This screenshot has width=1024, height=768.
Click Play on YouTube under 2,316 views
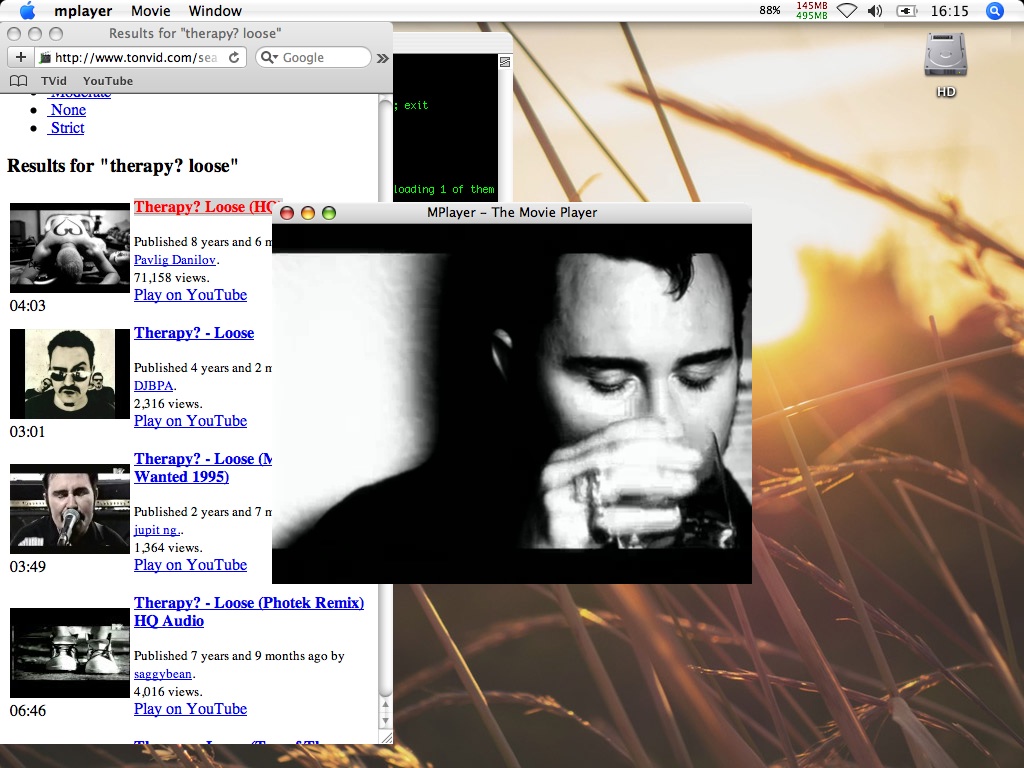click(x=190, y=421)
